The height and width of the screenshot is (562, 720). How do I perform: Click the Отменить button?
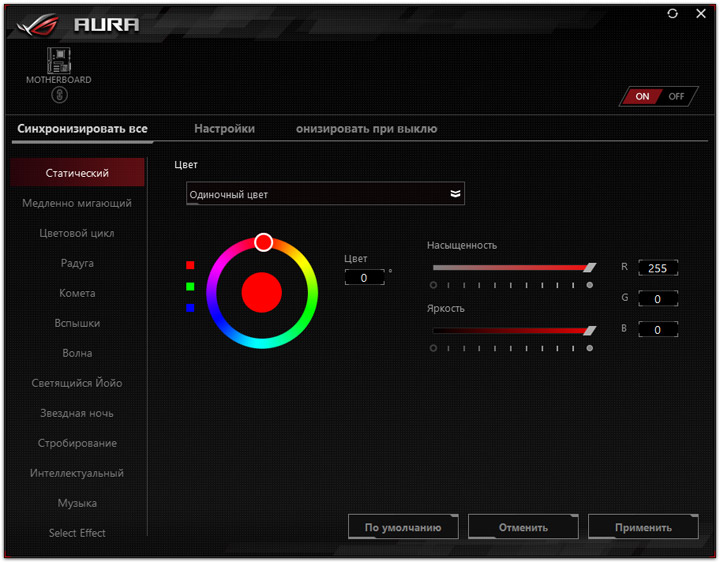(x=523, y=527)
